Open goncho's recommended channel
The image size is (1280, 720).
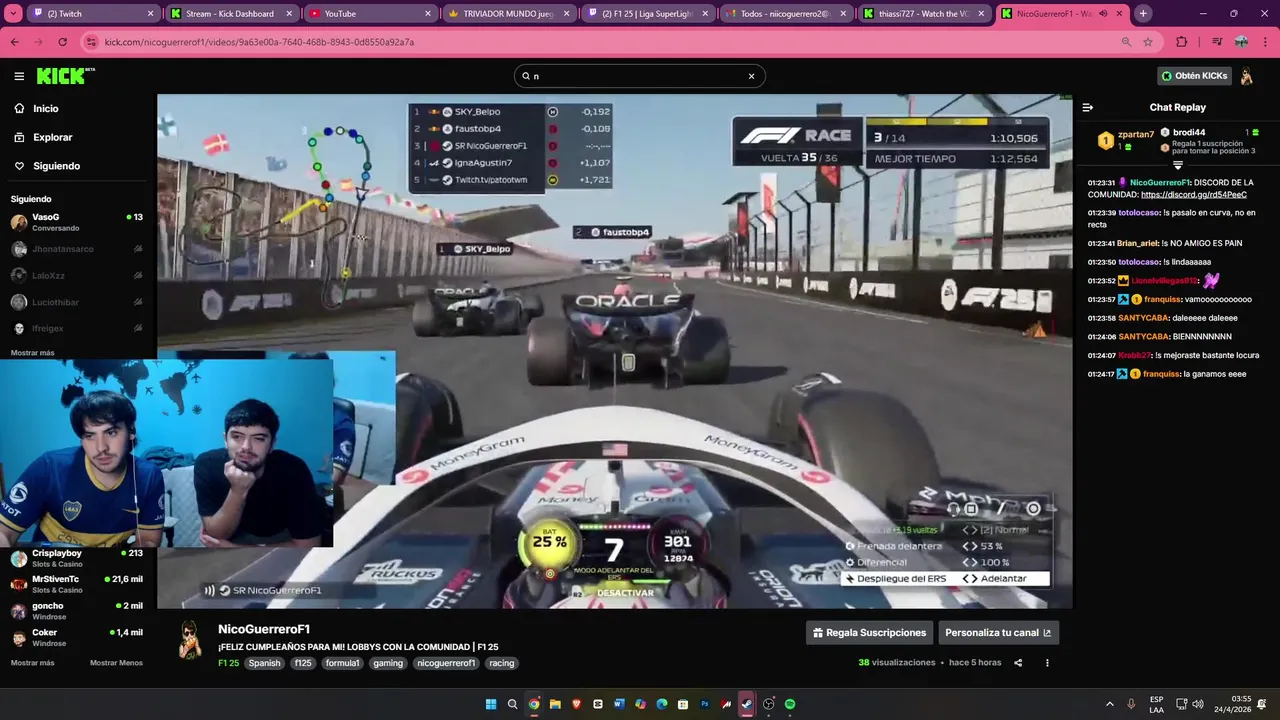(76, 610)
